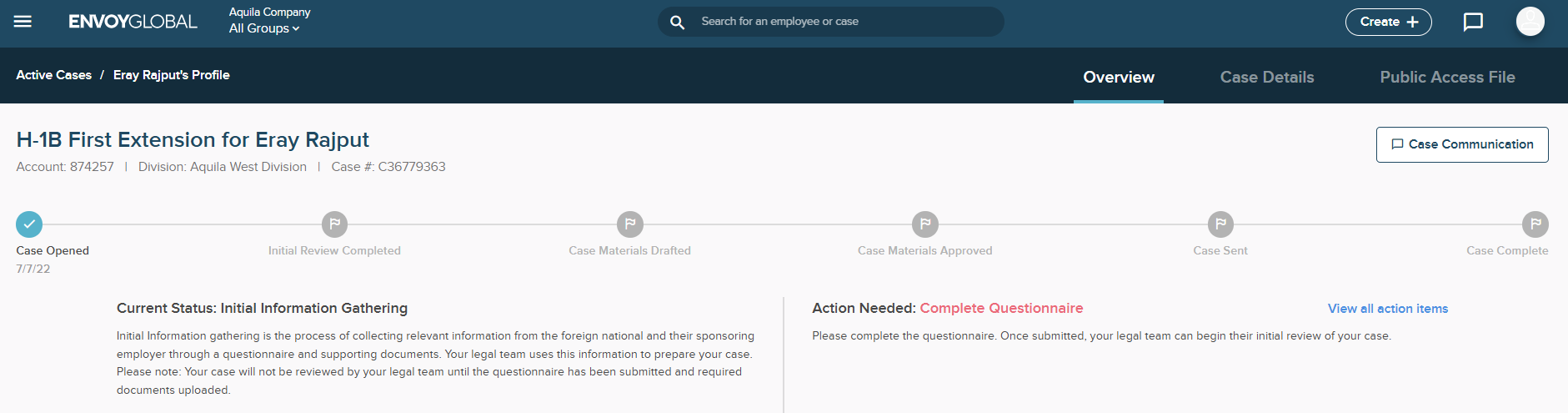Click the Case Opened checkmark milestone
This screenshot has height=413, width=1568.
coord(29,224)
